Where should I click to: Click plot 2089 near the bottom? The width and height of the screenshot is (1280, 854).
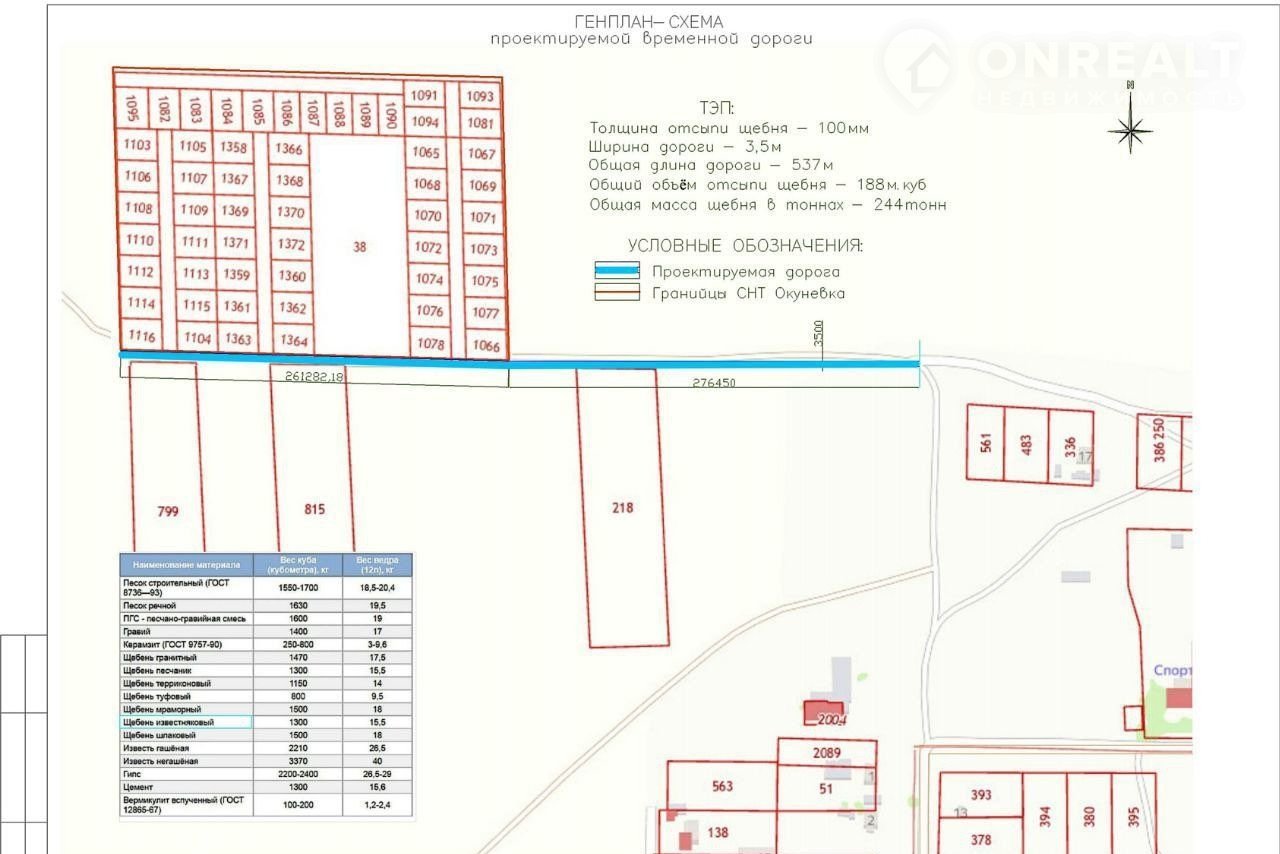click(826, 753)
